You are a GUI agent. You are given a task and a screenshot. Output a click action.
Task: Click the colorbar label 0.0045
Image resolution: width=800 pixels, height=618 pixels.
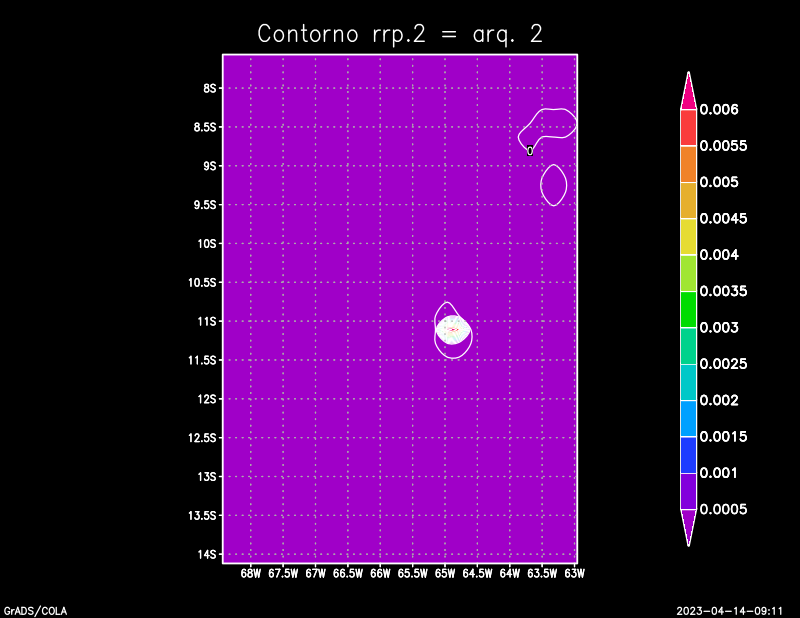[x=723, y=218]
